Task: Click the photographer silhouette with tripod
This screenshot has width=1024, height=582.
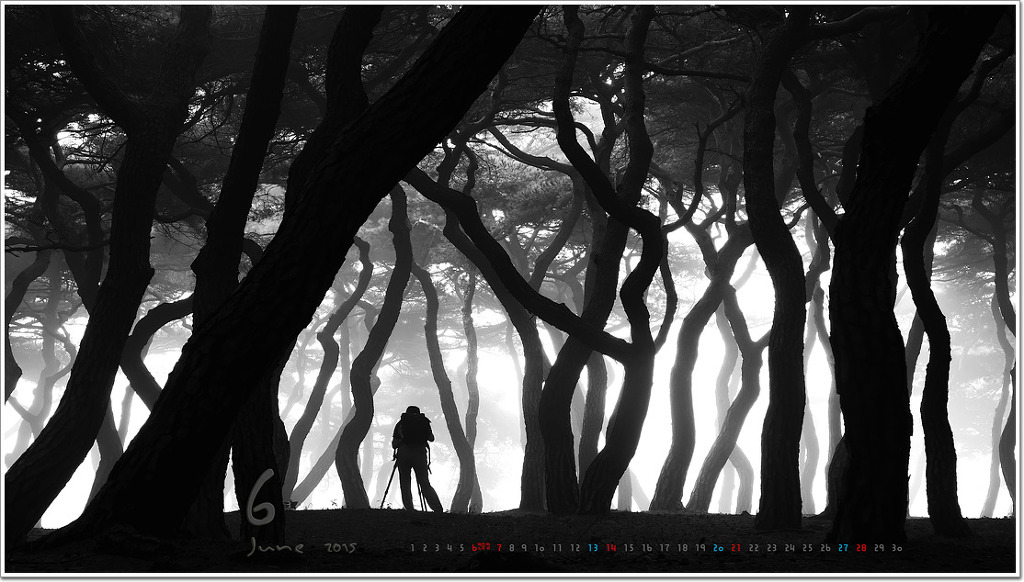Action: (x=413, y=459)
